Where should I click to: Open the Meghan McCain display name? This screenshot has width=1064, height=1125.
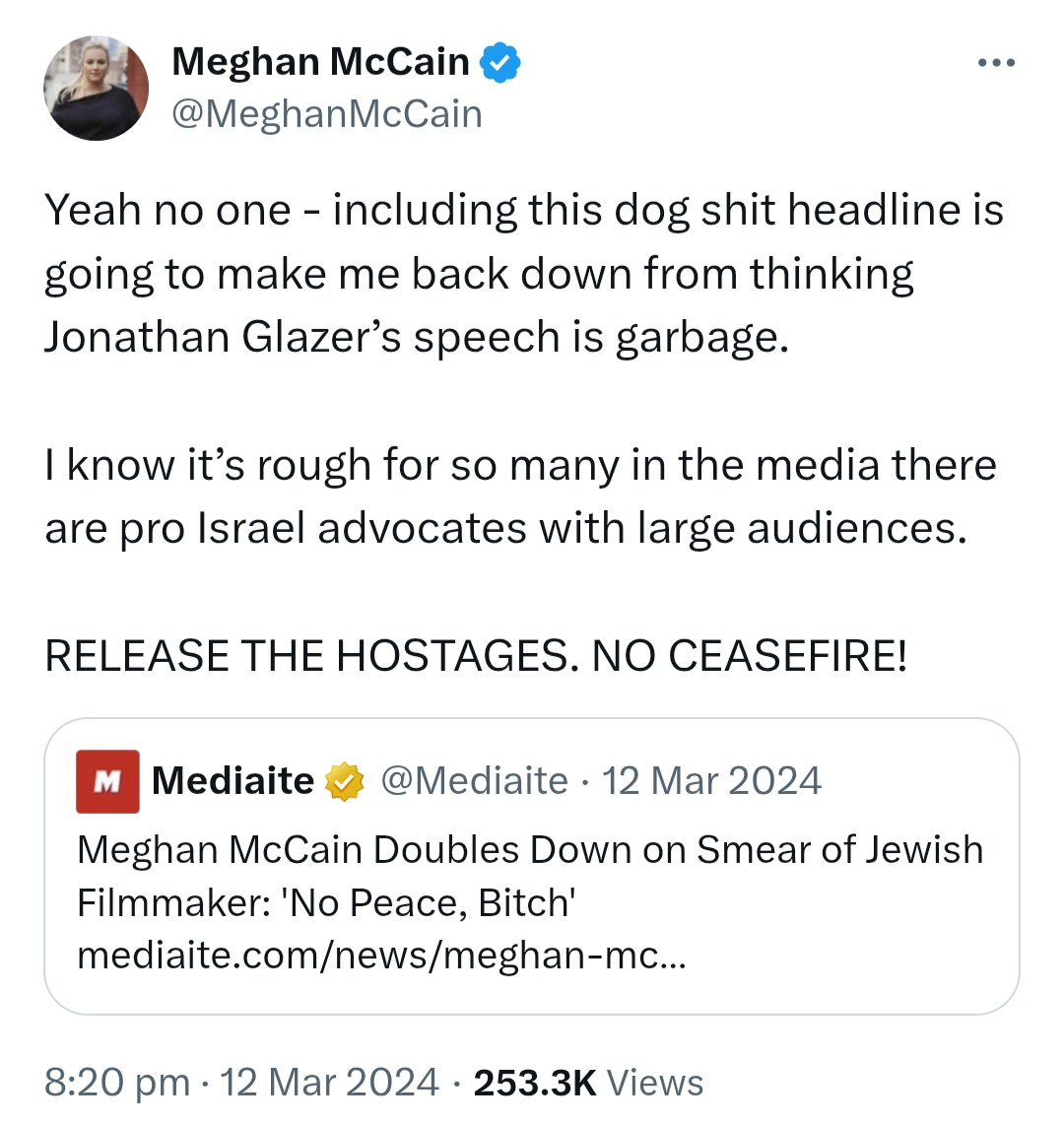321,62
